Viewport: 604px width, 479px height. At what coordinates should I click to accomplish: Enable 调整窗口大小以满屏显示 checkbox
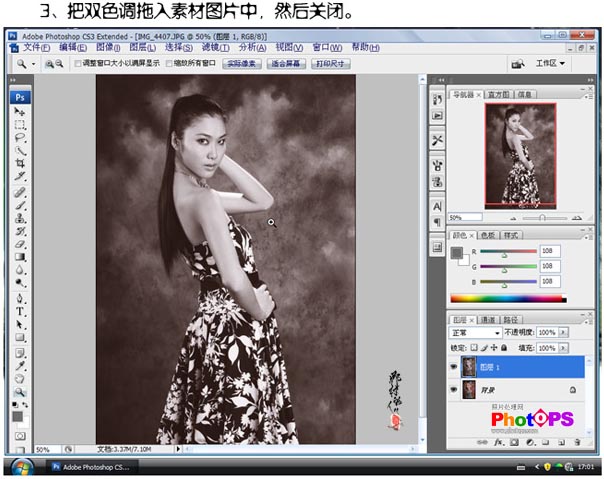[x=79, y=63]
